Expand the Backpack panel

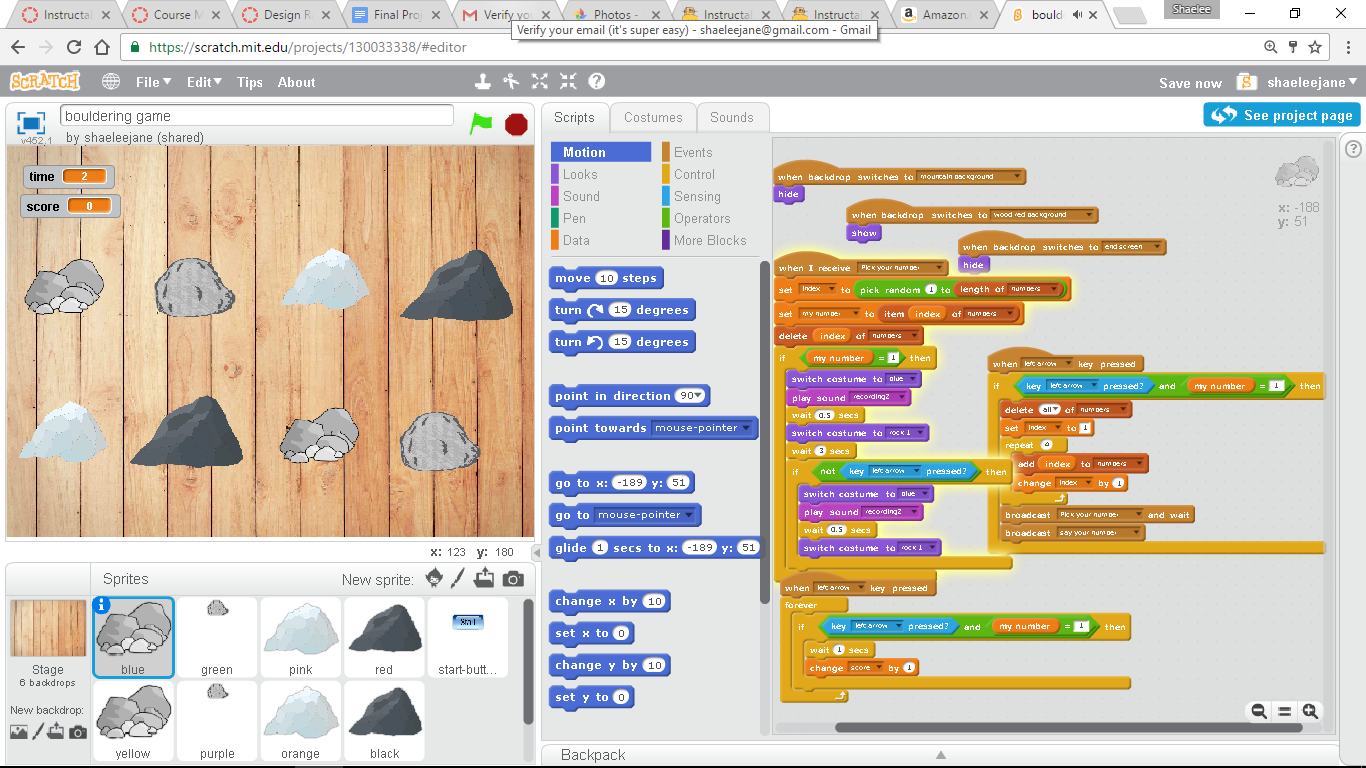pos(940,755)
